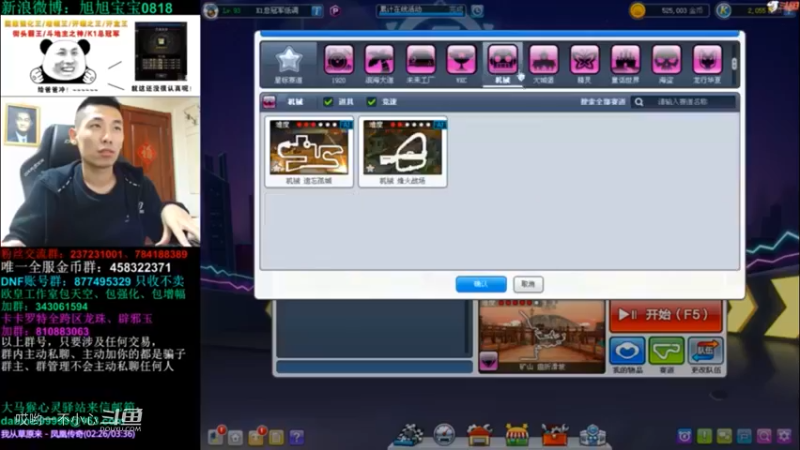Click the purple search icon bottom-right
This screenshot has height=450, width=800.
[x=764, y=436]
